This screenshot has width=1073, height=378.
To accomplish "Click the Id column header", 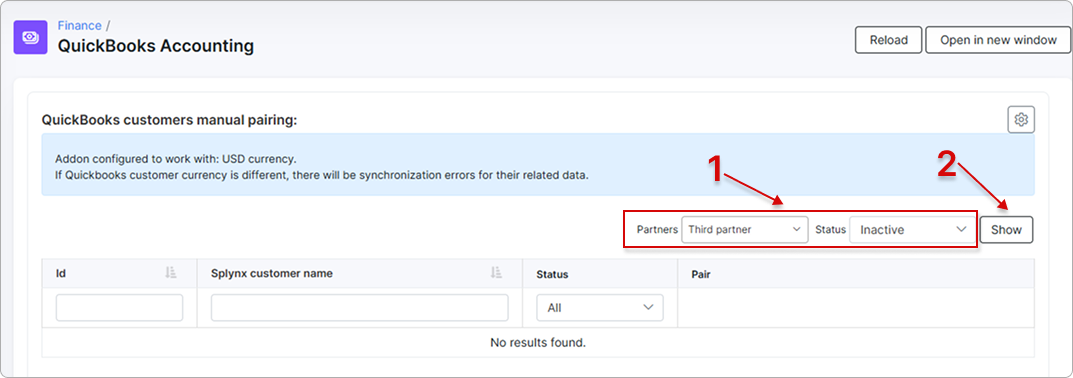I will 119,273.
